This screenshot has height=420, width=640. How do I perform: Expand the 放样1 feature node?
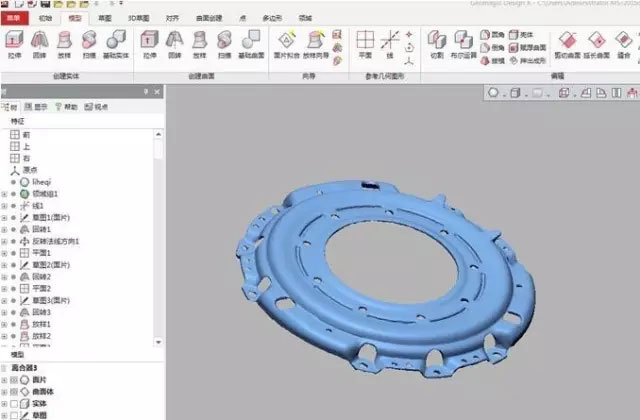(x=5, y=324)
